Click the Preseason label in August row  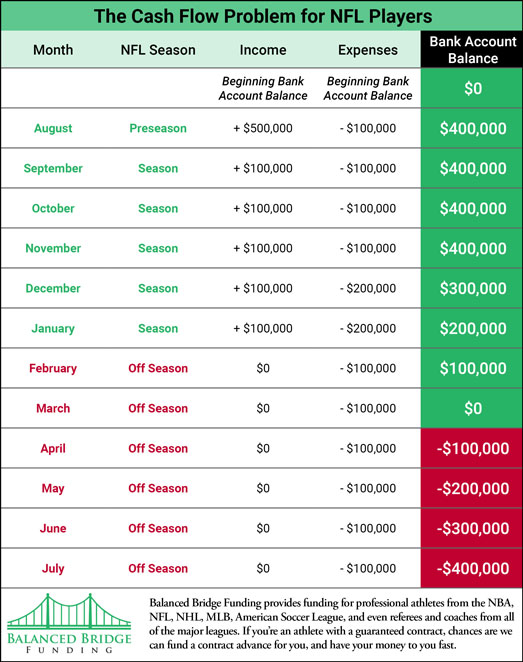point(158,128)
